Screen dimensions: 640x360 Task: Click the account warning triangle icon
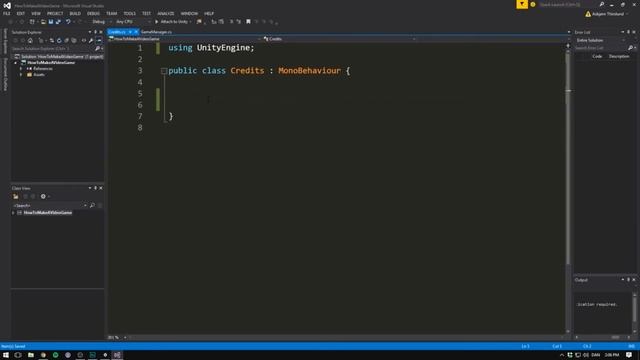588,14
